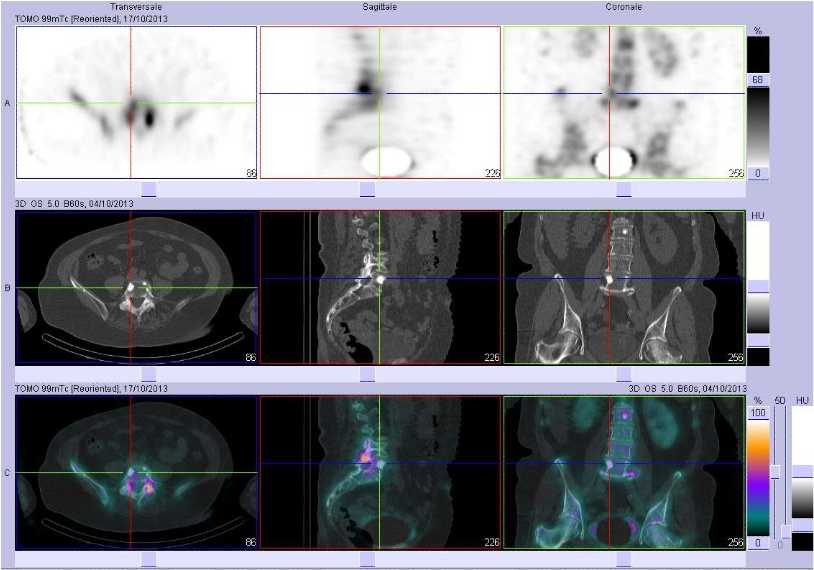The width and height of the screenshot is (814, 570).
Task: Select the coronal SPECT view in row A
Action: pos(625,102)
